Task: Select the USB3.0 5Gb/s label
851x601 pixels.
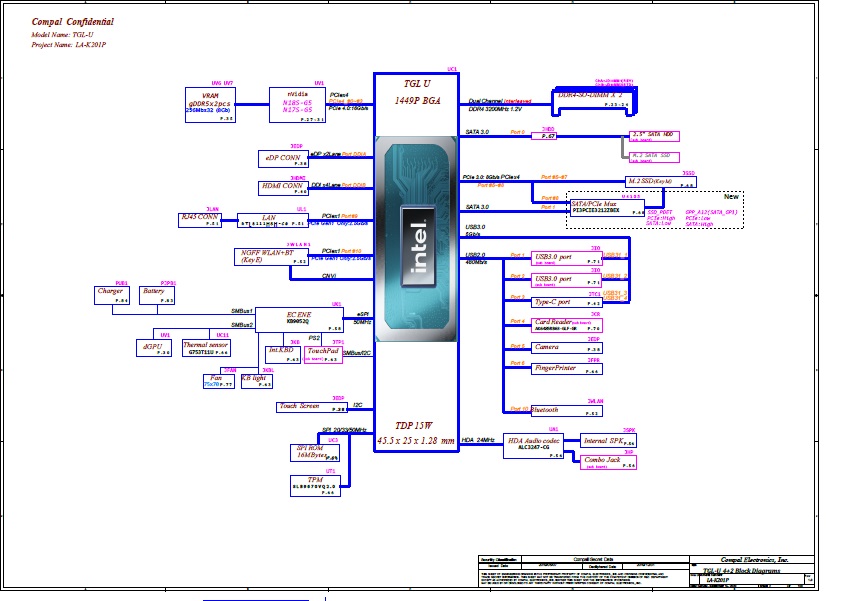Action: coord(475,231)
